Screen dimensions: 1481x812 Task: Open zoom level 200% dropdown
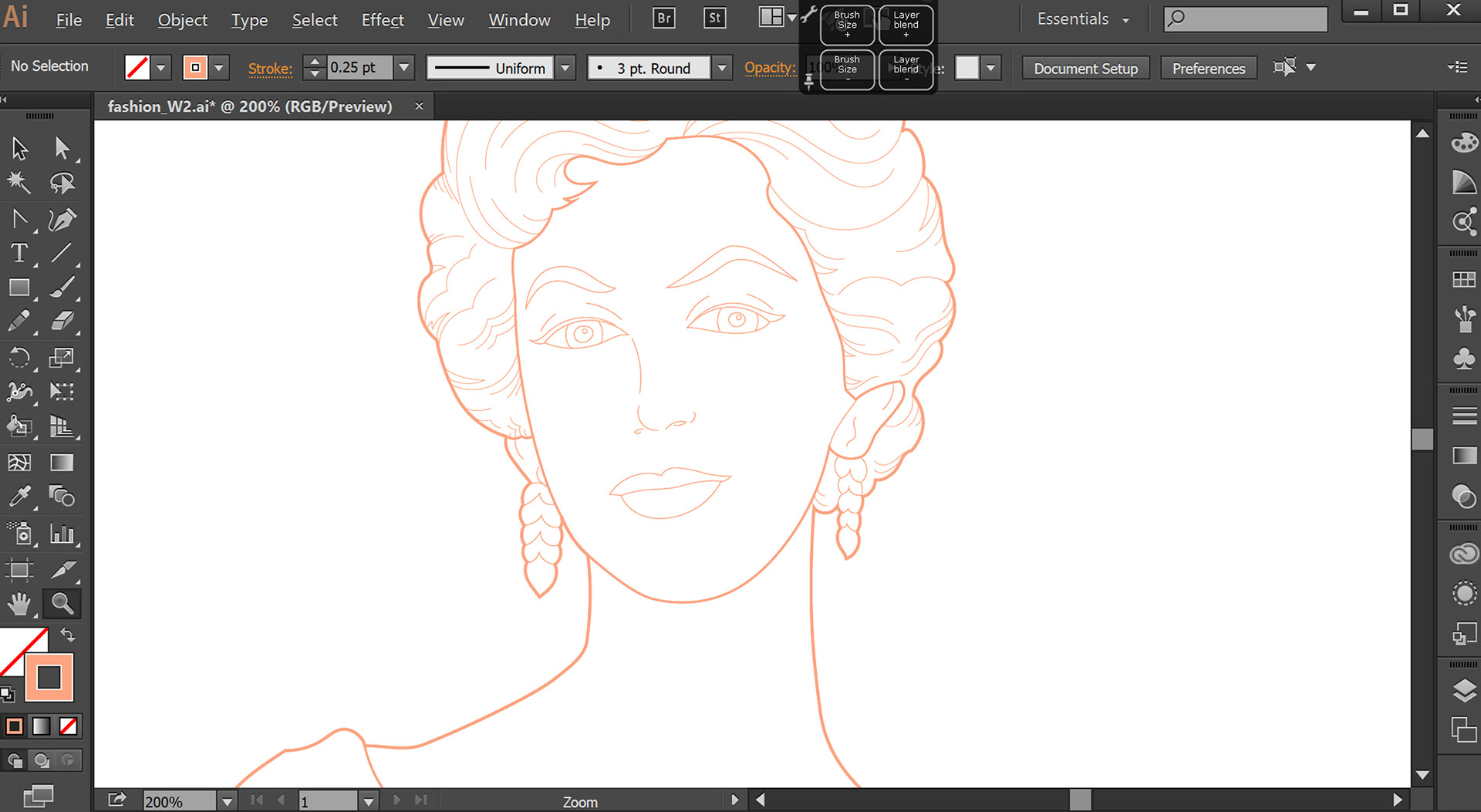pyautogui.click(x=227, y=801)
